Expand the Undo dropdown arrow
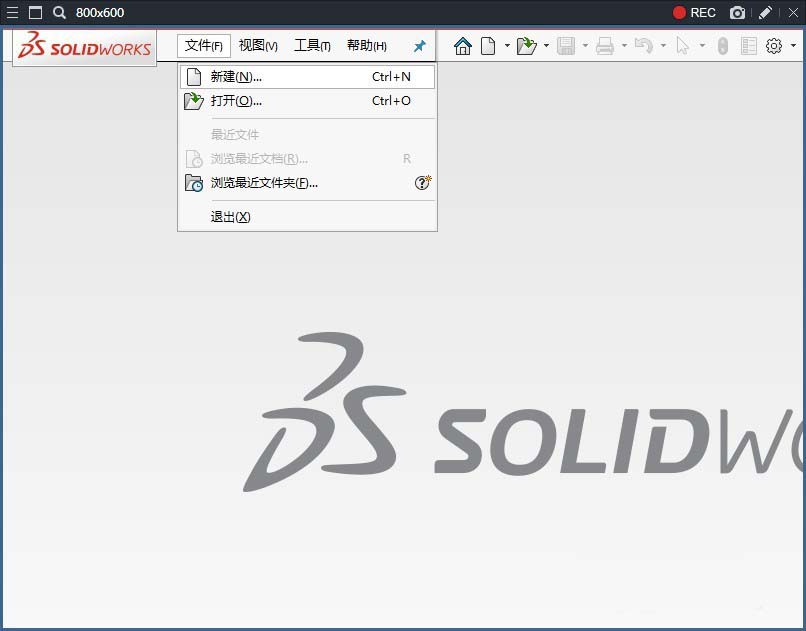 (663, 46)
